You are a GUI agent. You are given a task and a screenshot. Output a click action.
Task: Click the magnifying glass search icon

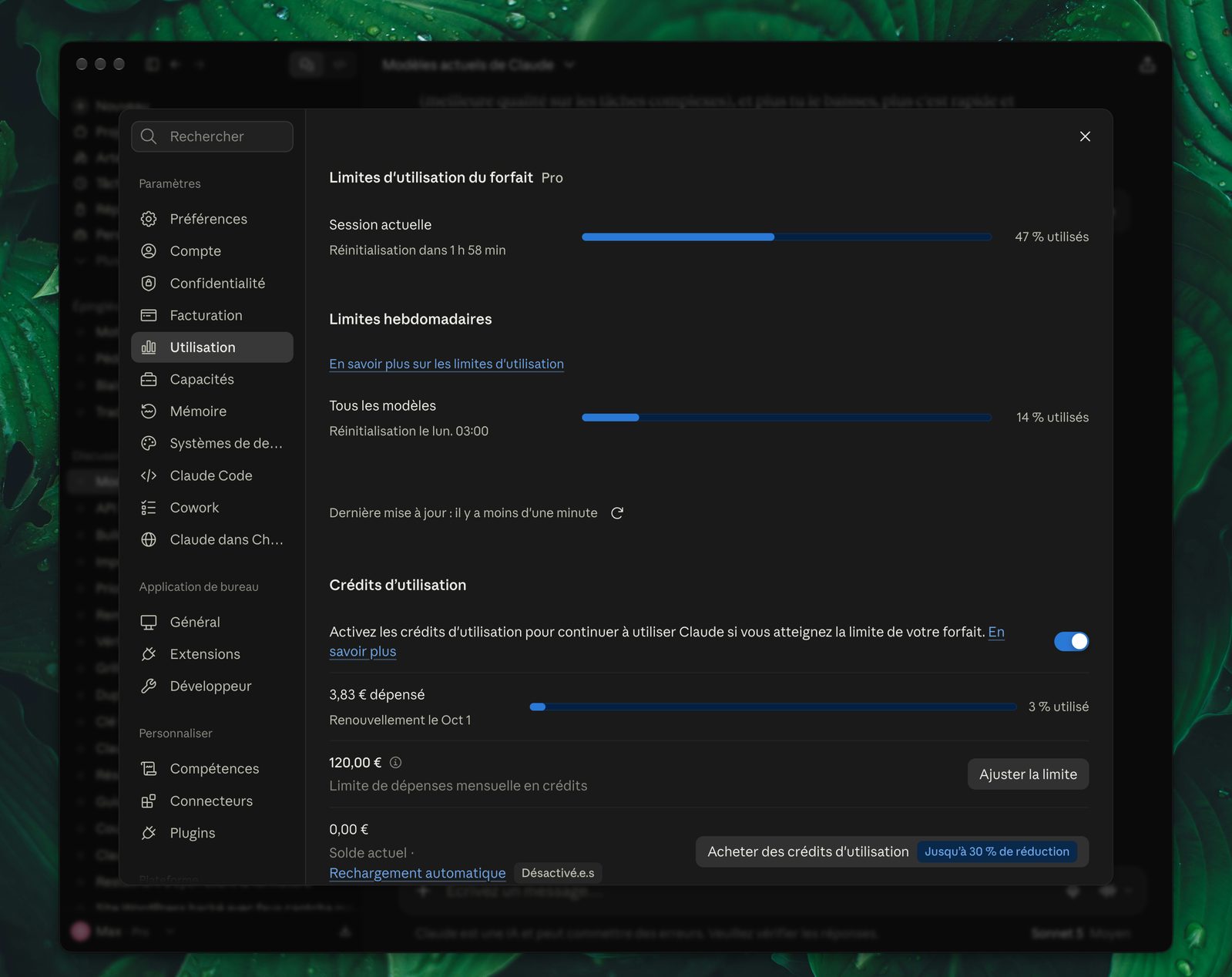149,136
